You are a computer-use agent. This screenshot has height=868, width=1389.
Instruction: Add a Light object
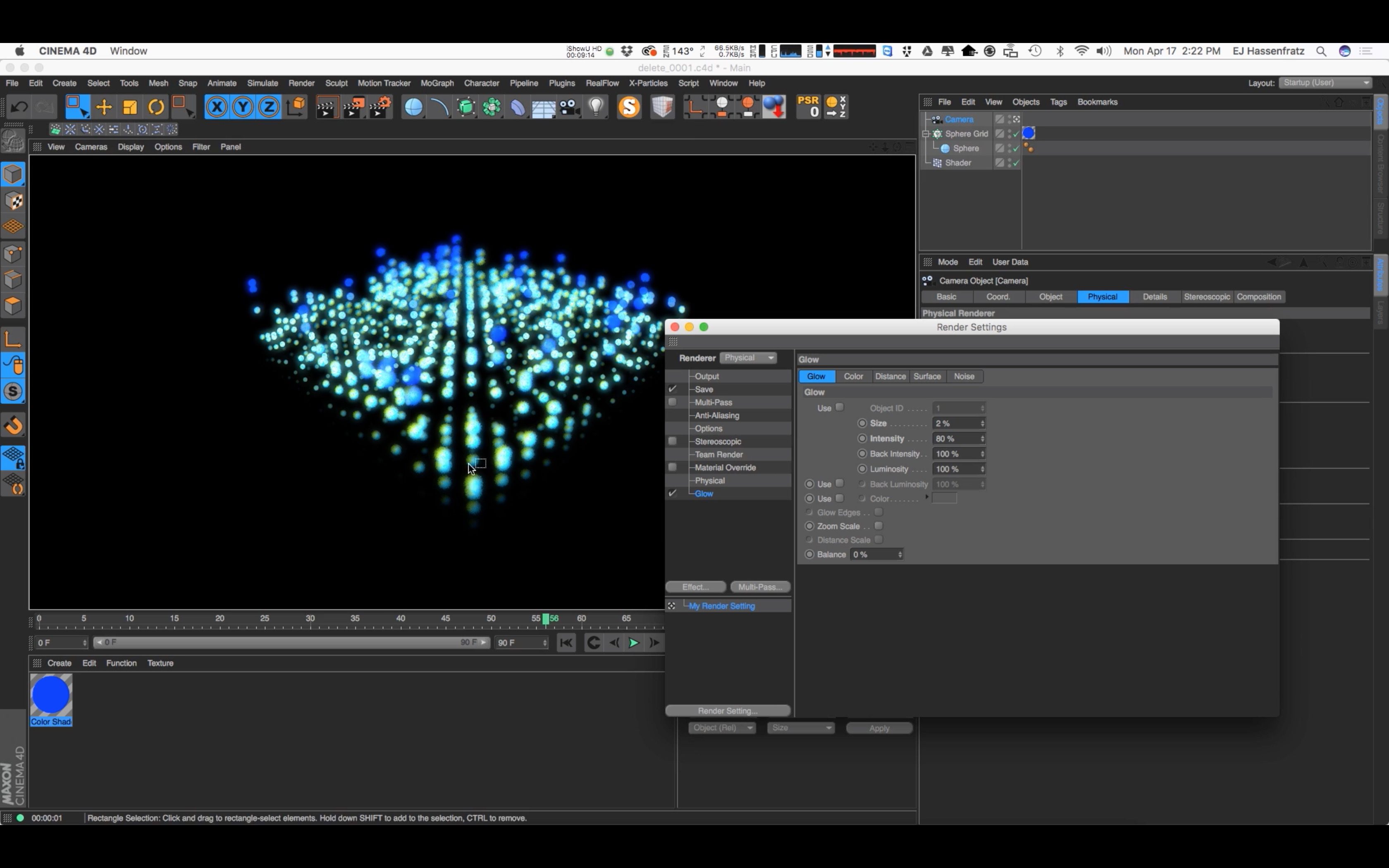click(597, 107)
